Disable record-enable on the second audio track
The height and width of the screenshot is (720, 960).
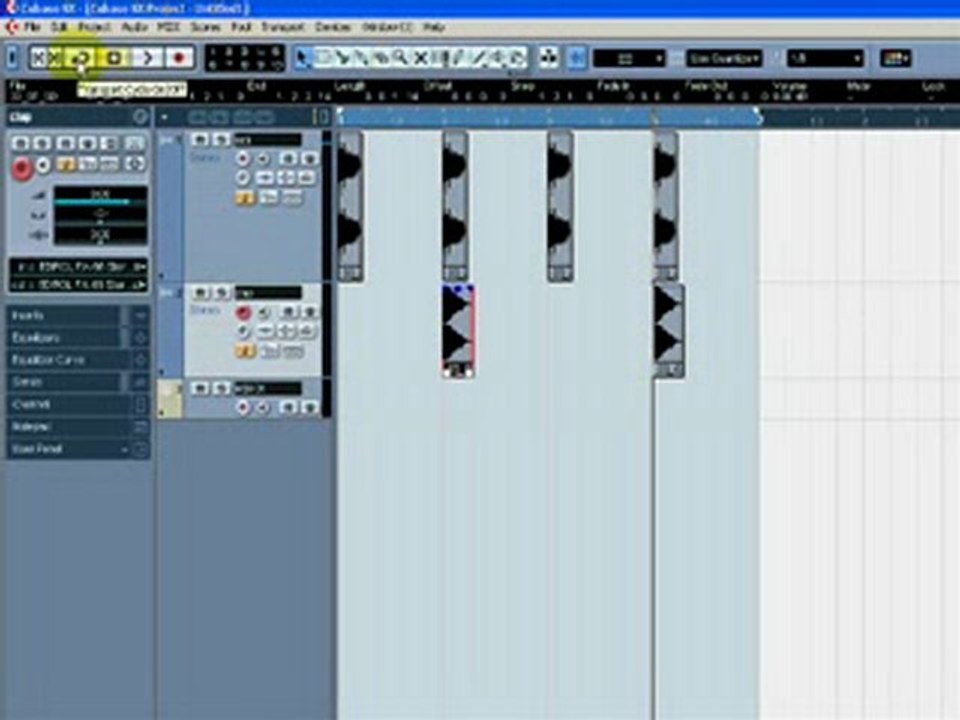[243, 313]
